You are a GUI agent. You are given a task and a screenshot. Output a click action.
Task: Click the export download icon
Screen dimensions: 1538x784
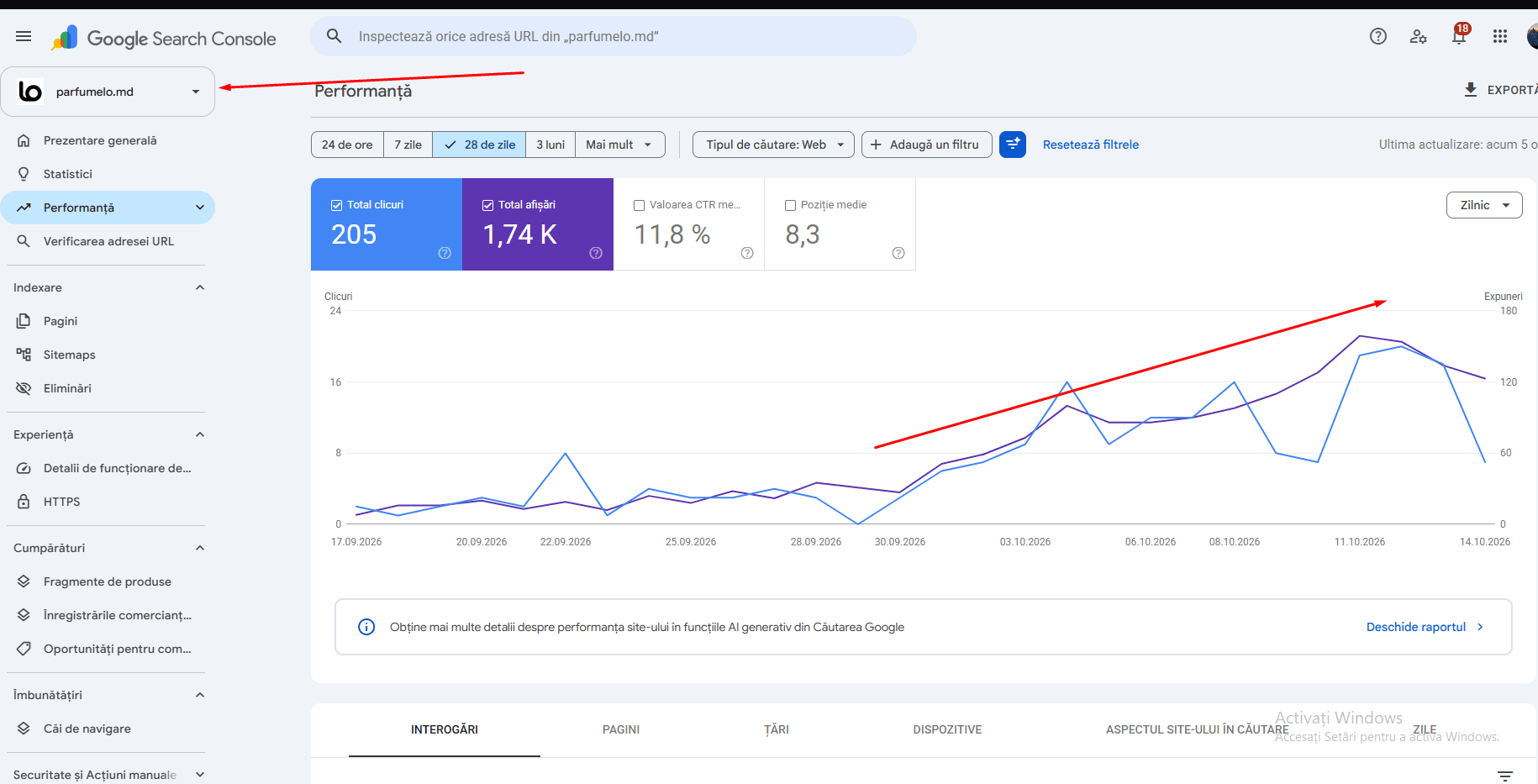click(x=1471, y=90)
